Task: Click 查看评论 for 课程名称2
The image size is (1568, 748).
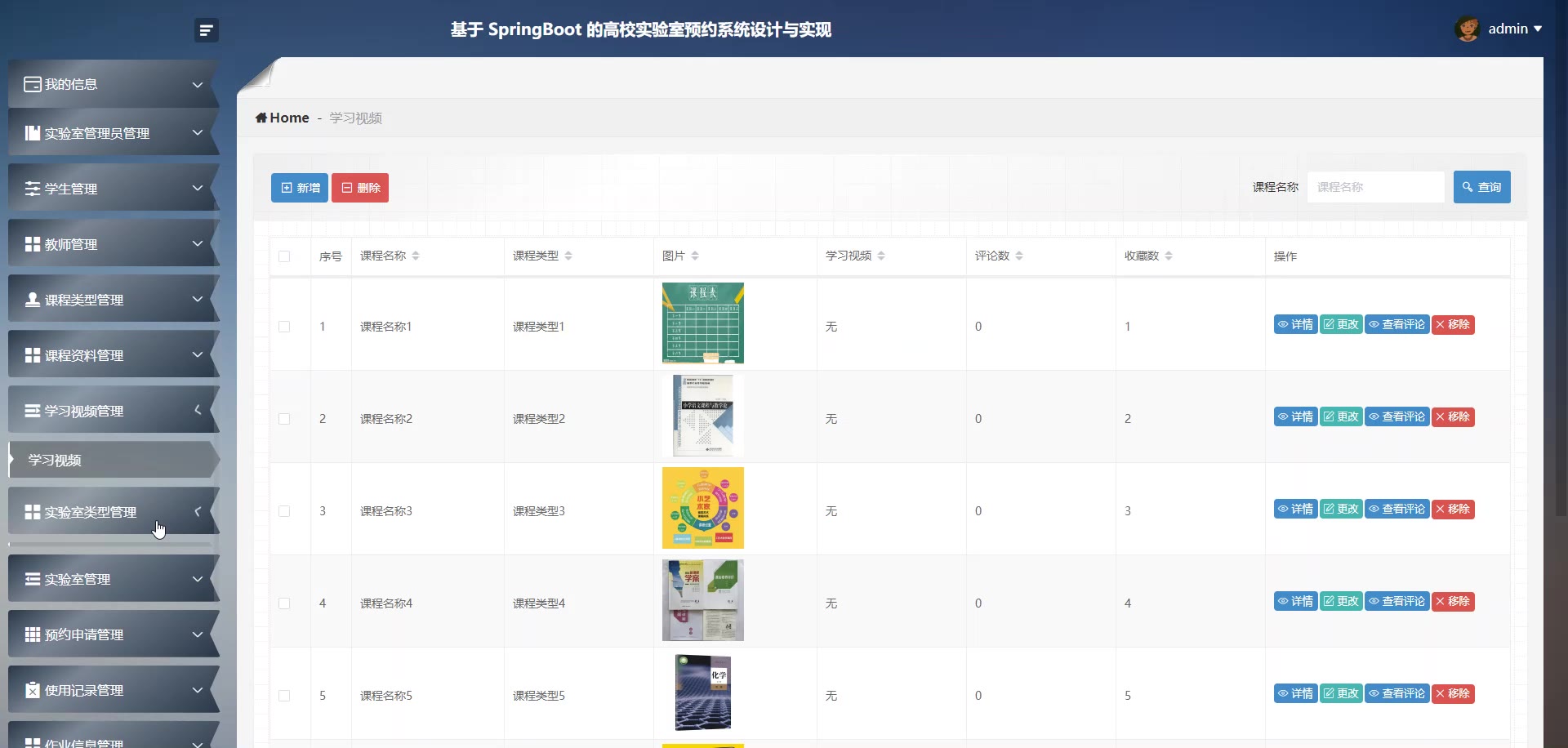Action: pos(1396,417)
